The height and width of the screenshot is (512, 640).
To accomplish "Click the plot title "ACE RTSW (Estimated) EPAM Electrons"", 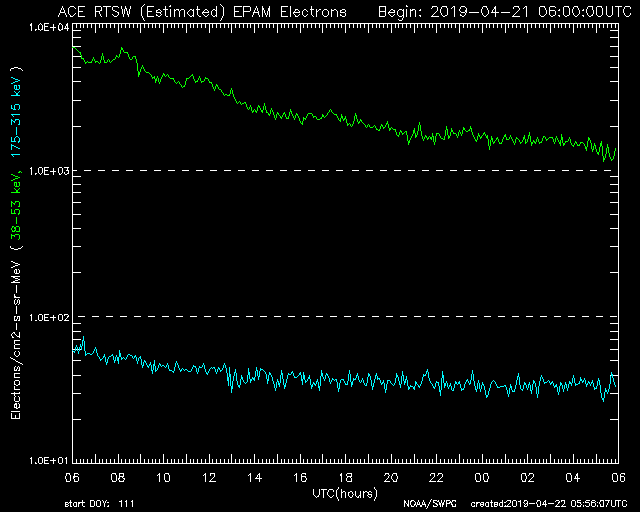I will [x=202, y=11].
